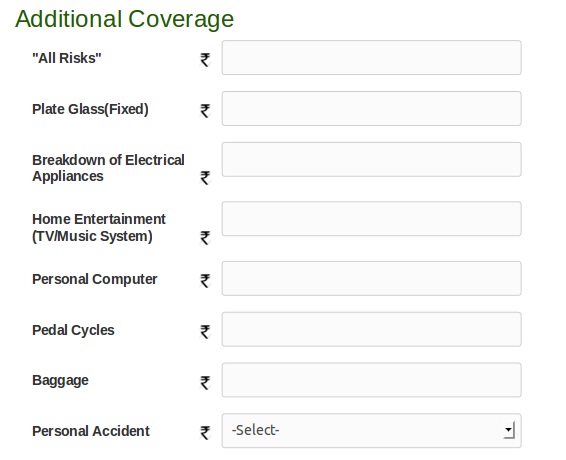
Task: Click the rupee symbol beside Home Entertainment
Action: 205,238
